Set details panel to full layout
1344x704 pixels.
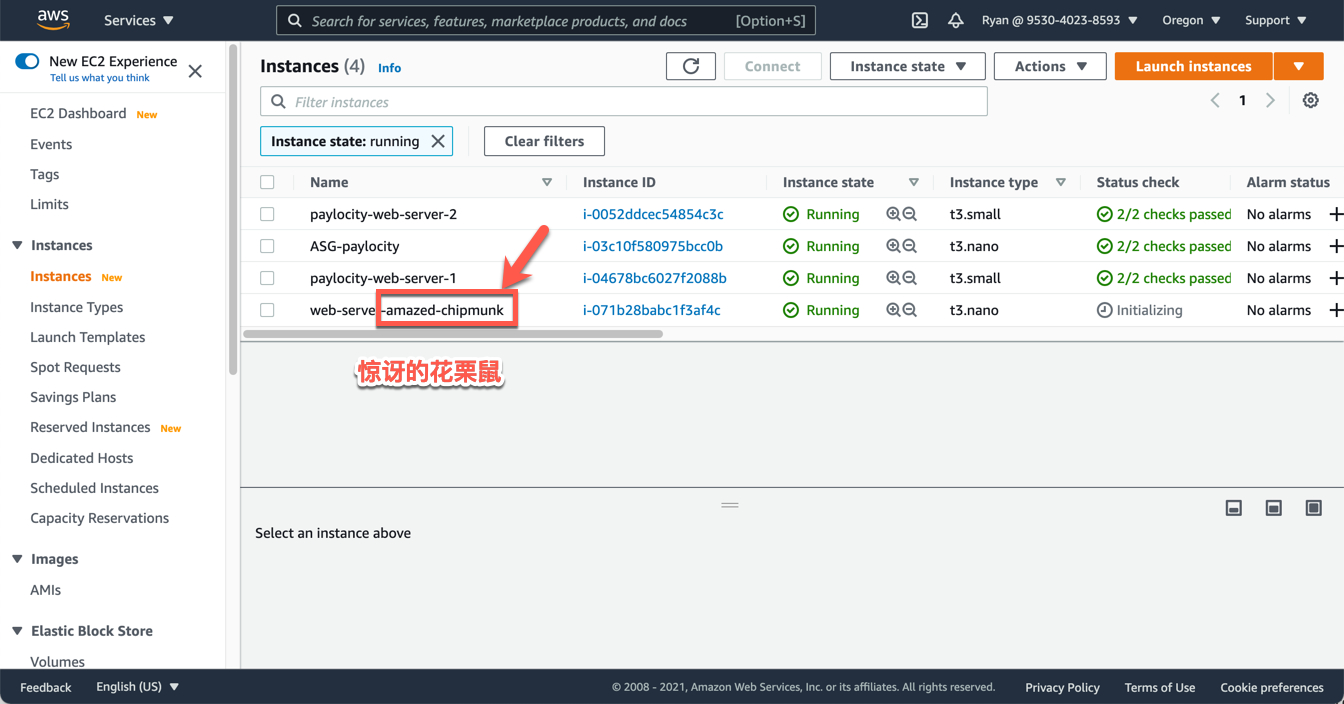(1314, 508)
